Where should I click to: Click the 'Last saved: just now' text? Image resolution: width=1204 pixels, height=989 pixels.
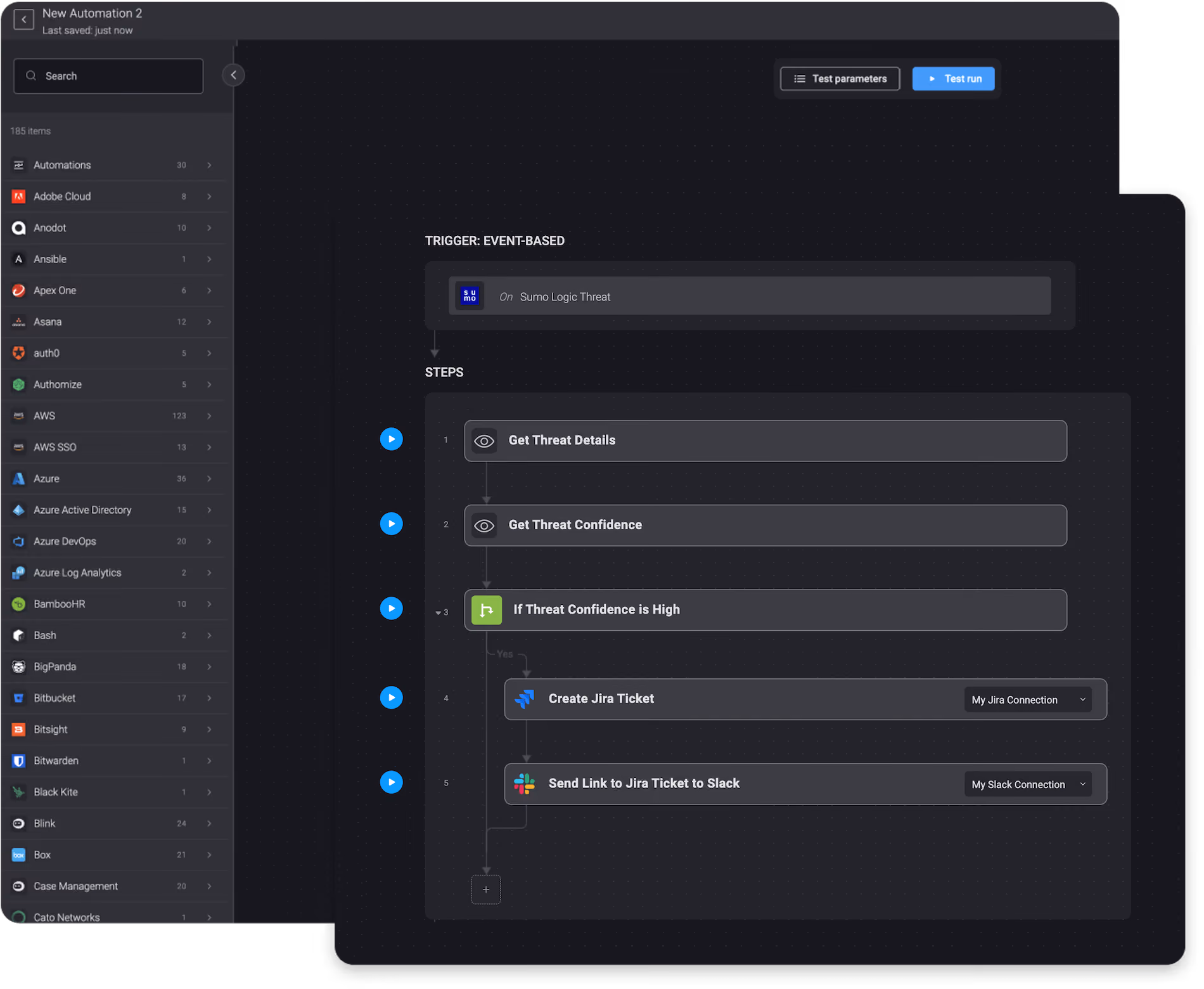[x=87, y=30]
